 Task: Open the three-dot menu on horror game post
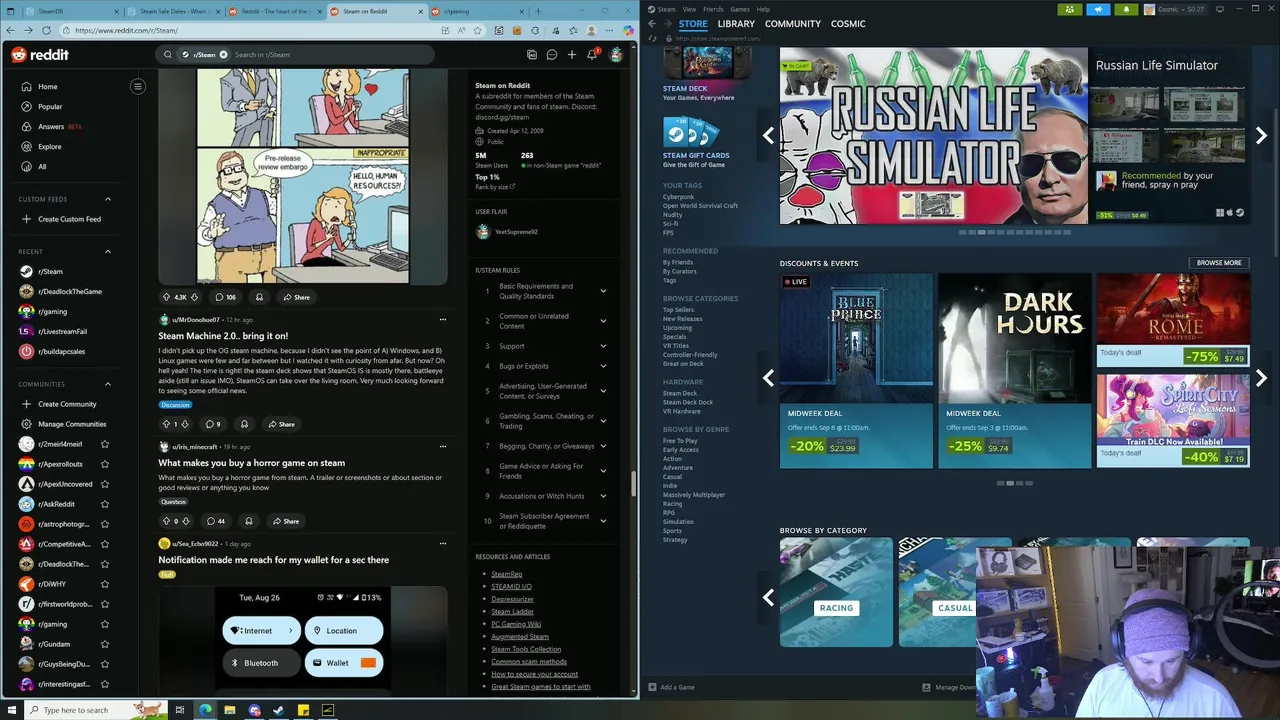click(442, 447)
